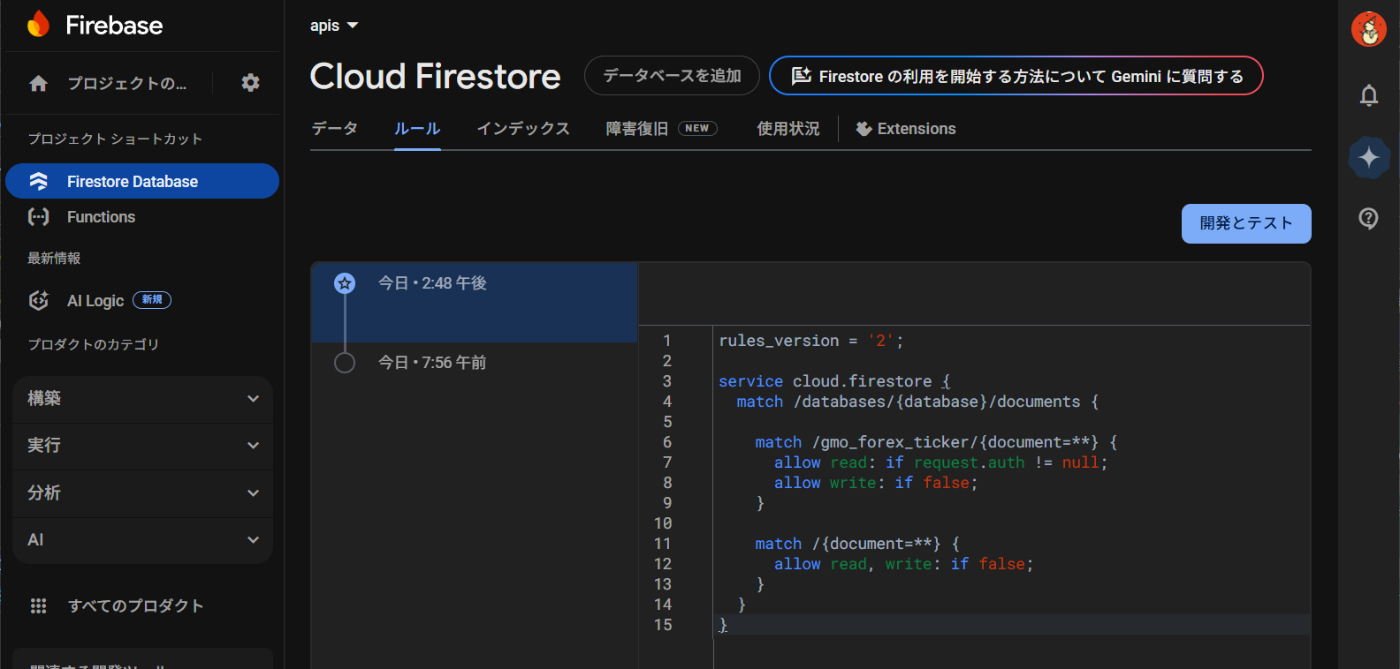The height and width of the screenshot is (669, 1400).
Task: Open Functions sidebar item
Action: tap(142, 216)
